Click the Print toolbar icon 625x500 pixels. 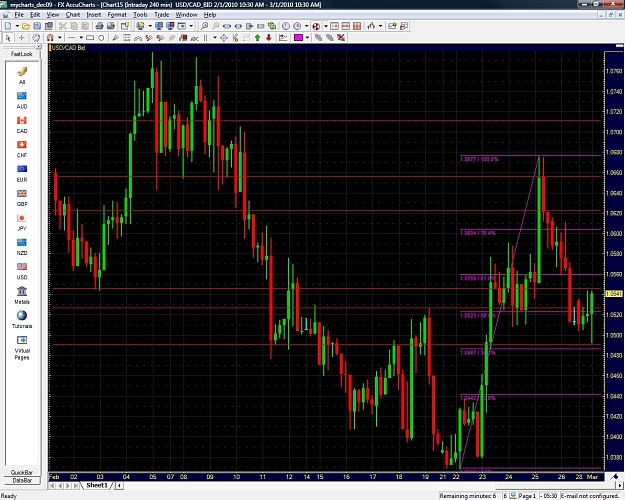tap(99, 26)
